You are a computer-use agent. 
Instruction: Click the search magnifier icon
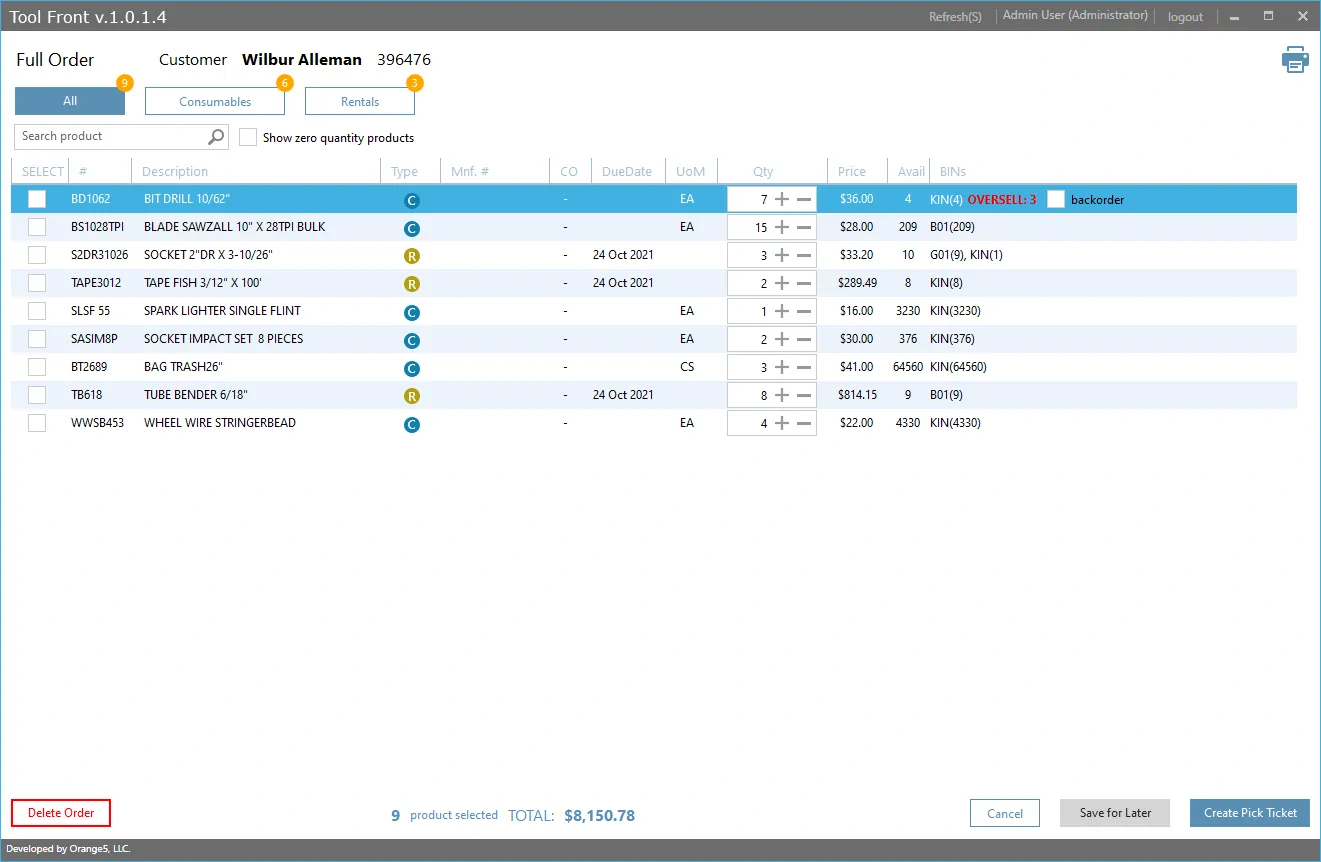pyautogui.click(x=216, y=137)
